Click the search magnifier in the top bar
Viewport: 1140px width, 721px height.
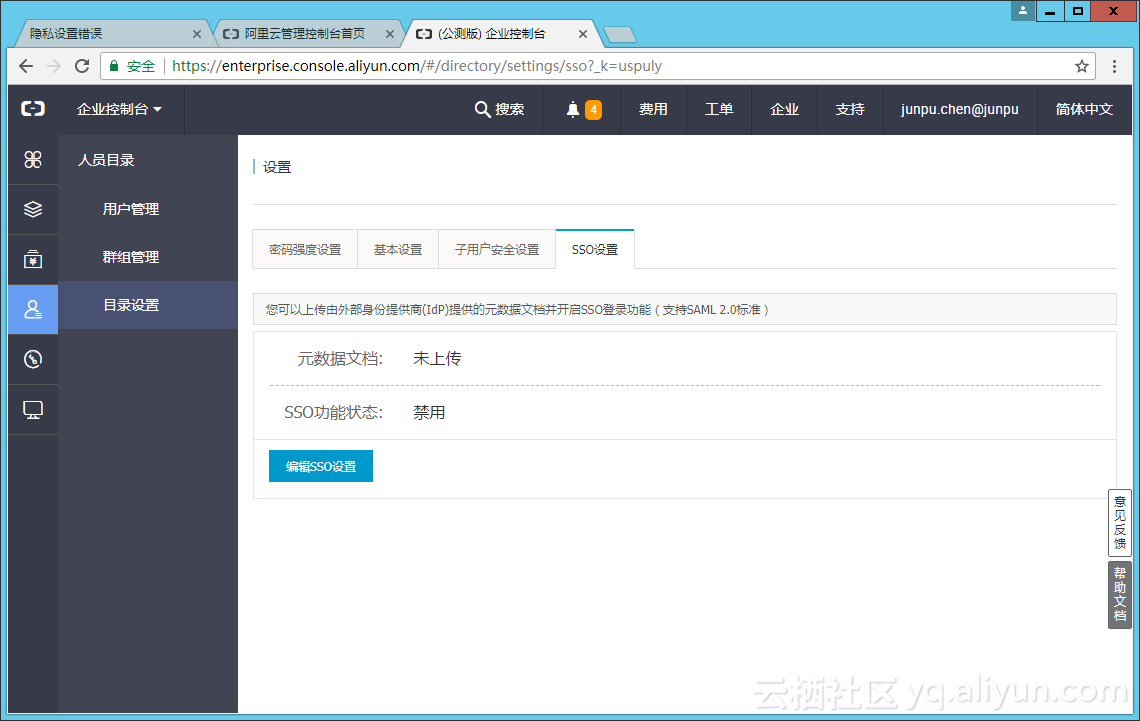[x=483, y=110]
